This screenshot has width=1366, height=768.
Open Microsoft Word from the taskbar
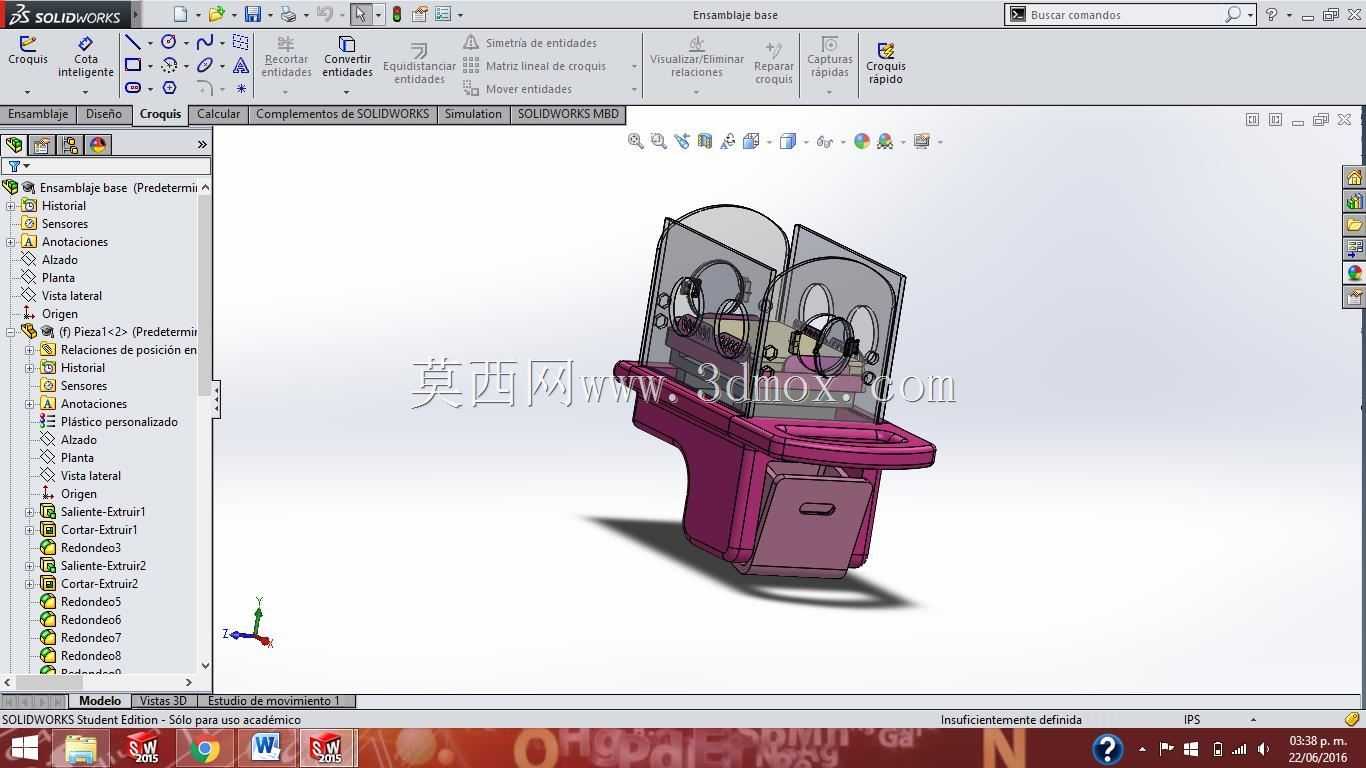coord(265,748)
